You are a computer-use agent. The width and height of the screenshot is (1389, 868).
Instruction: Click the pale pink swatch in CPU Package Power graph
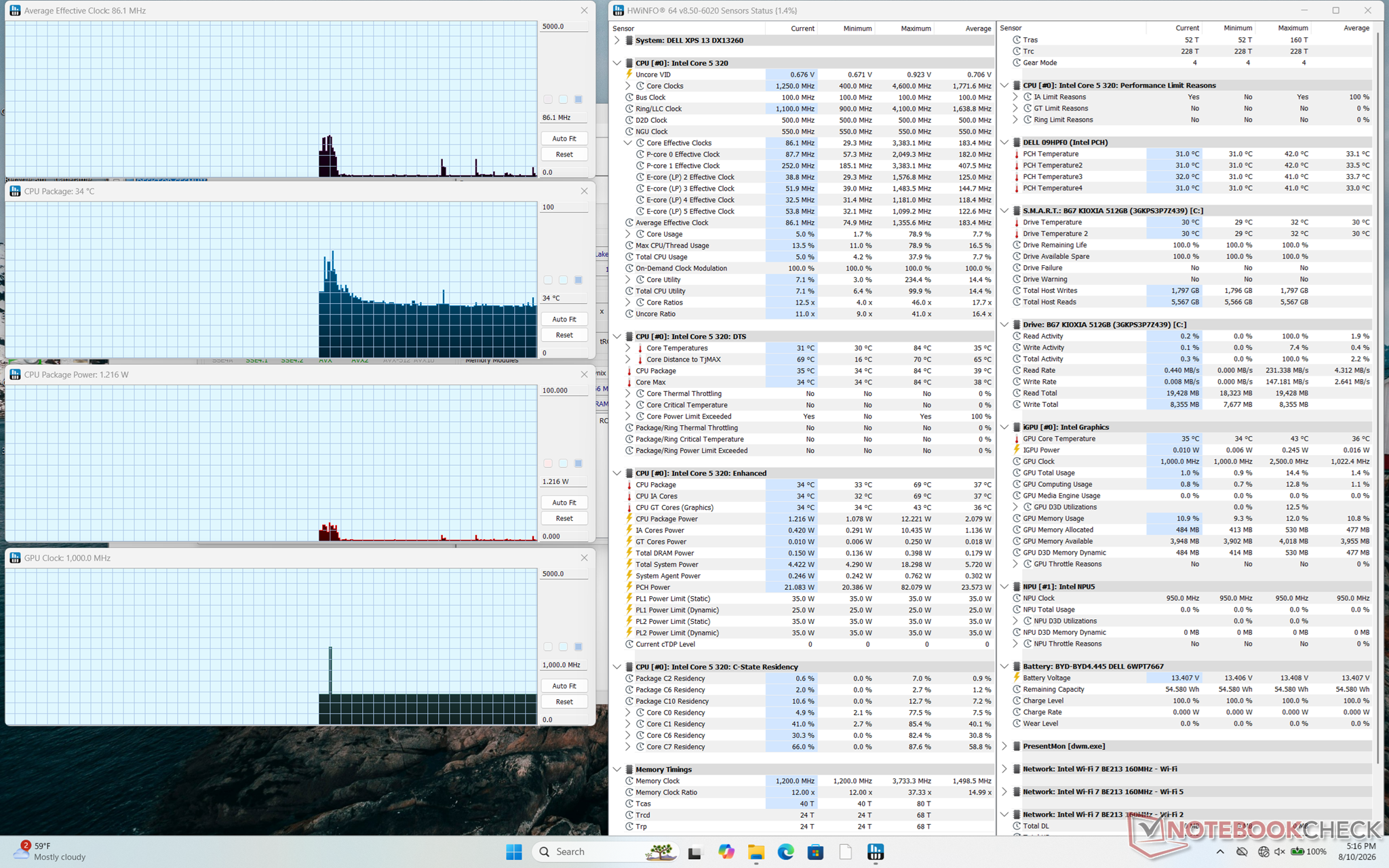[x=548, y=464]
